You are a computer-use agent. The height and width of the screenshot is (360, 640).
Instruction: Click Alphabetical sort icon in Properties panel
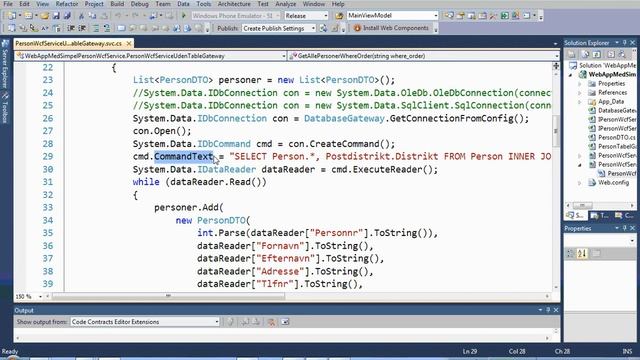click(582, 253)
